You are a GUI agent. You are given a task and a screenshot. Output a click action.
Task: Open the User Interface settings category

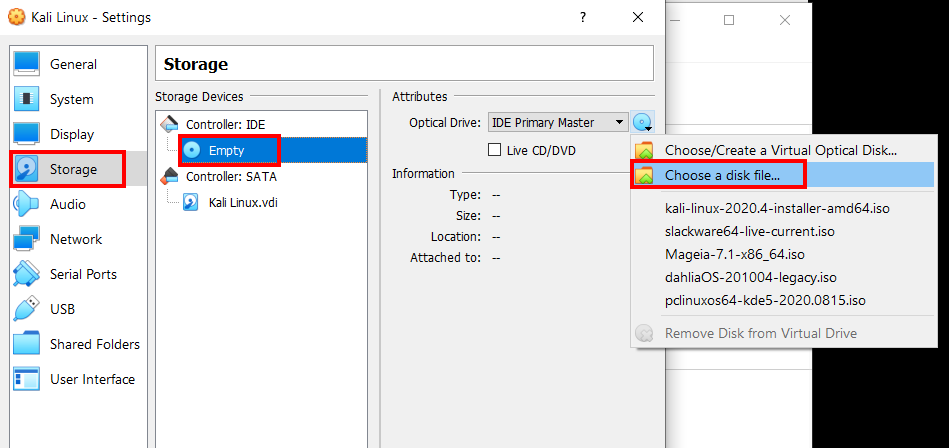[79, 380]
